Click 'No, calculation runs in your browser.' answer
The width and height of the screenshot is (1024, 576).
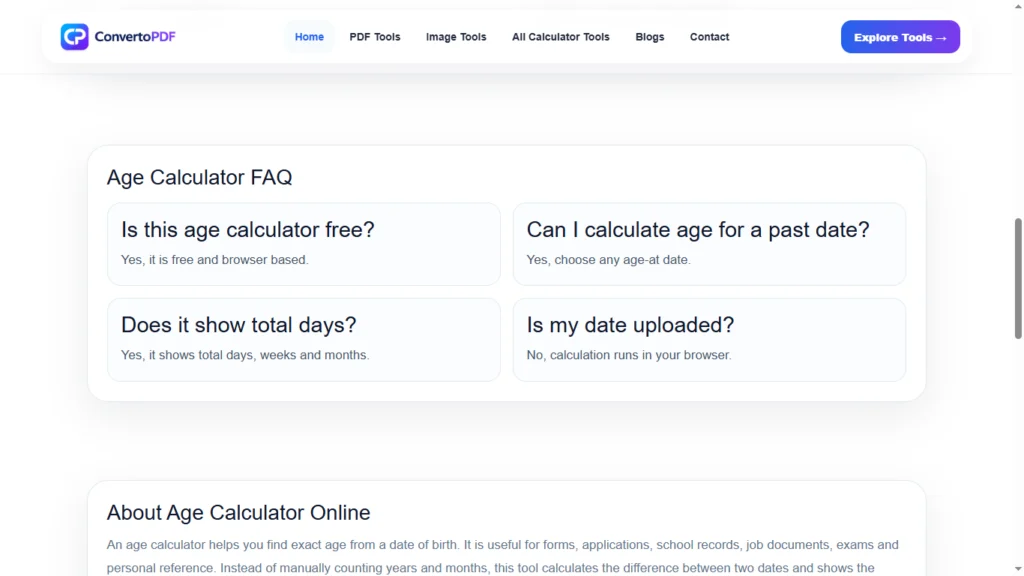click(x=629, y=355)
